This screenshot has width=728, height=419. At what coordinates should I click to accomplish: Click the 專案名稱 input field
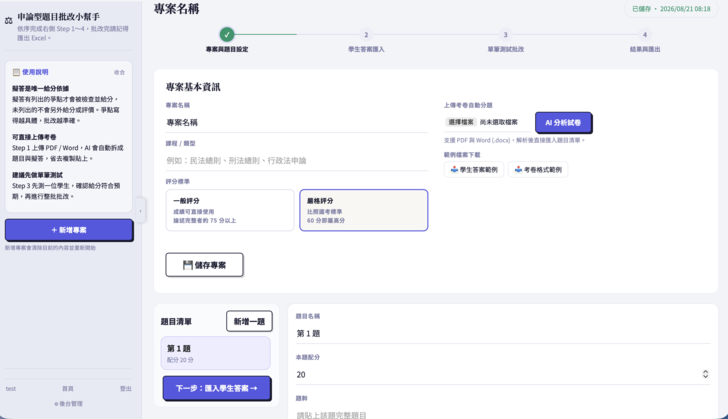coord(297,123)
